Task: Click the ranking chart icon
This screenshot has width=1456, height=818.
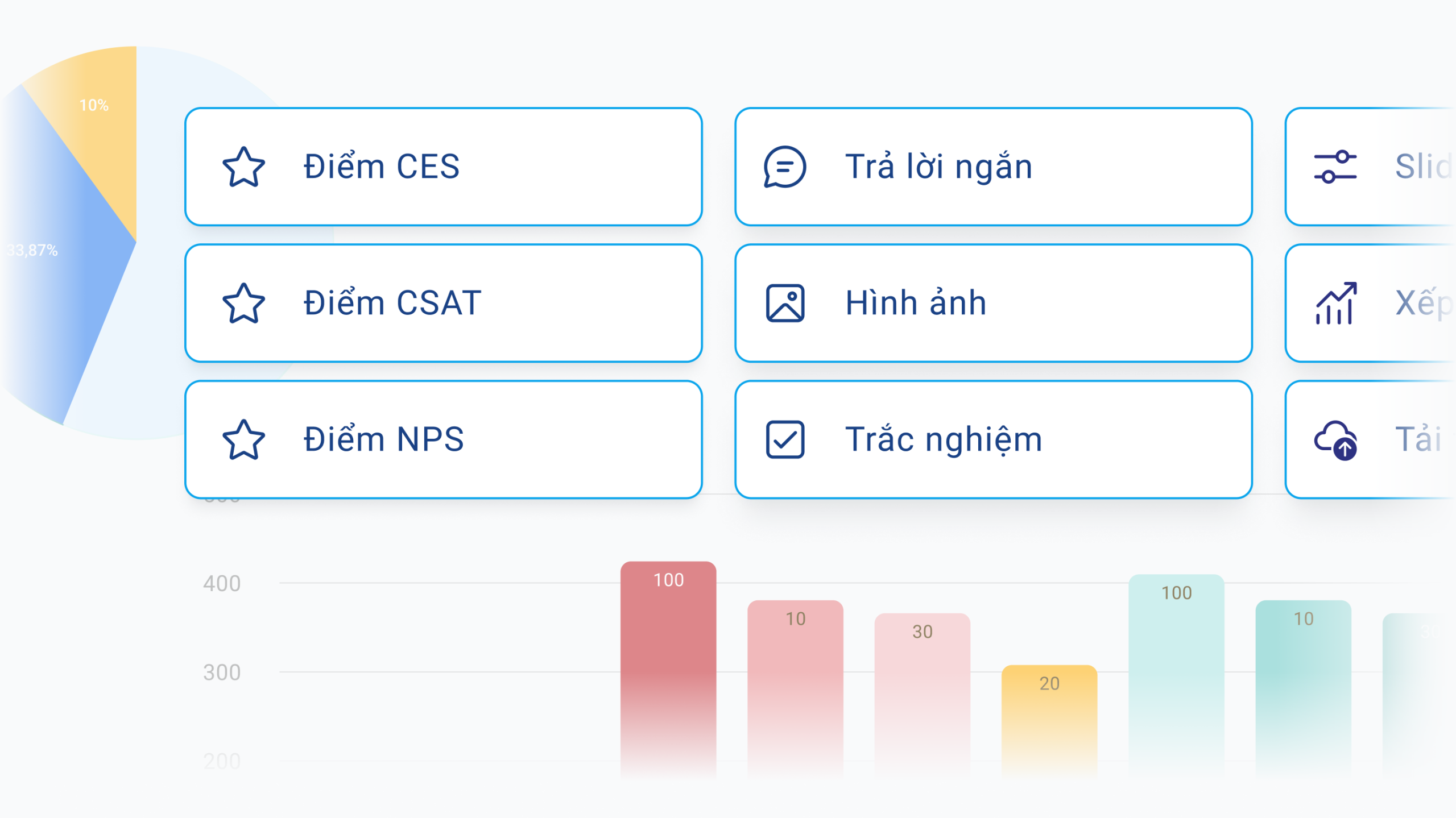Action: click(x=1335, y=304)
